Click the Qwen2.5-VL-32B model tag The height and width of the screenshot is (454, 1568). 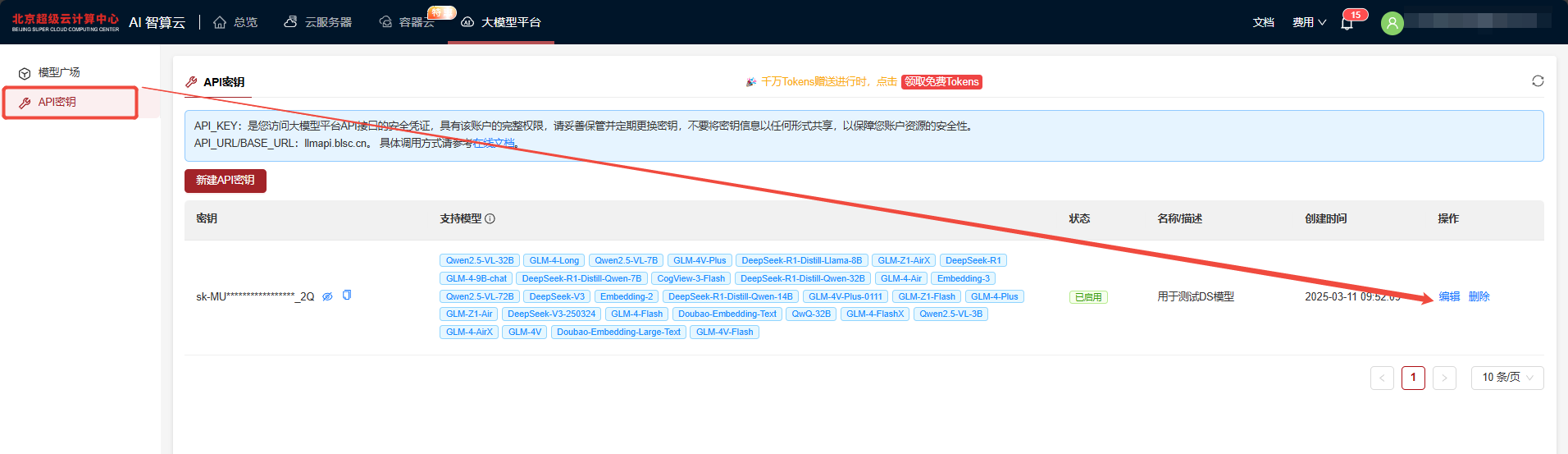coord(480,261)
